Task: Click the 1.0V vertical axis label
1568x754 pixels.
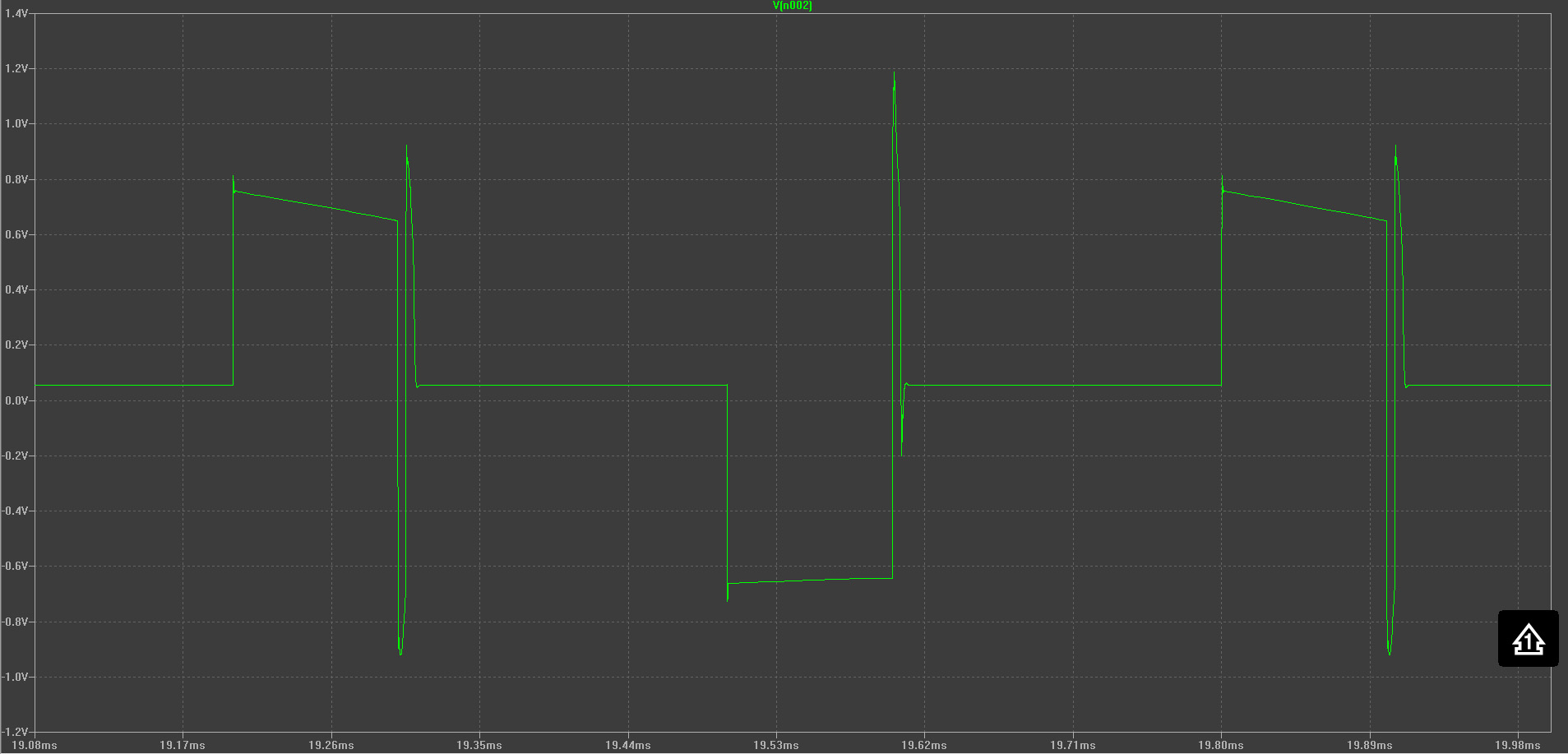Action: [16, 124]
